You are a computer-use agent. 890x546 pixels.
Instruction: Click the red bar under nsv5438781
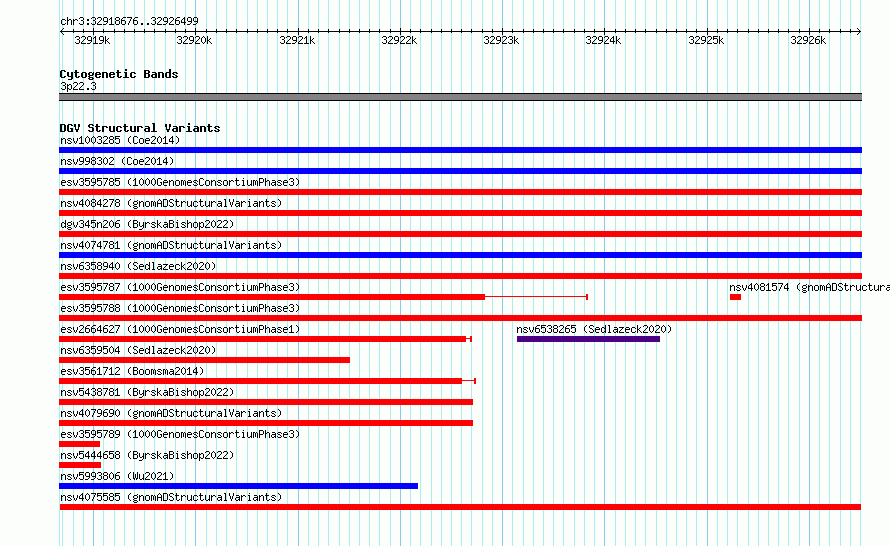pos(266,402)
